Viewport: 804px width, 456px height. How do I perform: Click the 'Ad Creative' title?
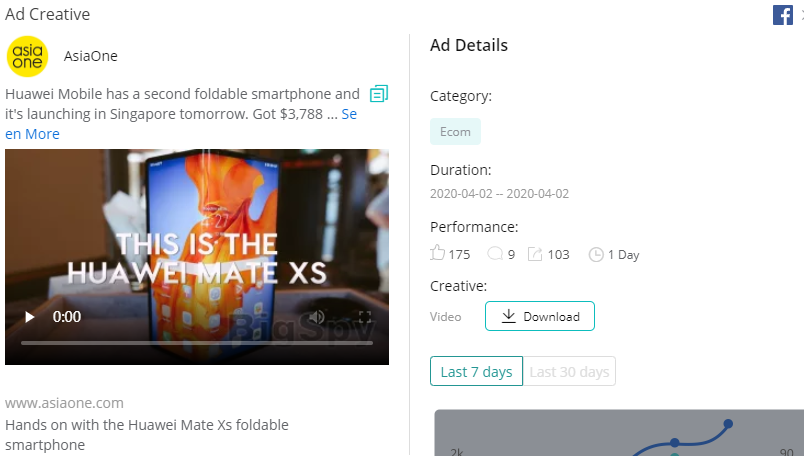(x=48, y=14)
